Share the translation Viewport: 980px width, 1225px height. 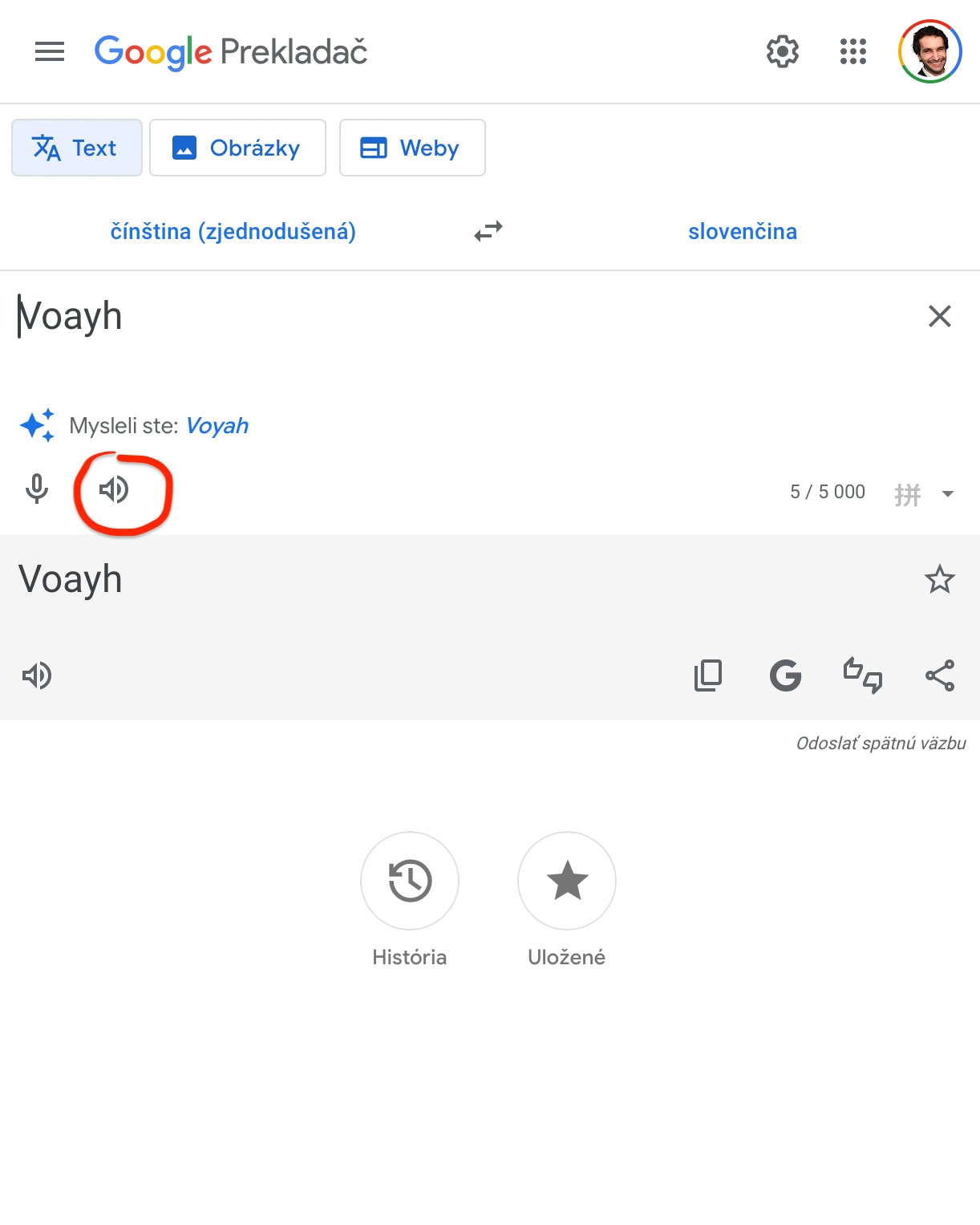coord(939,675)
